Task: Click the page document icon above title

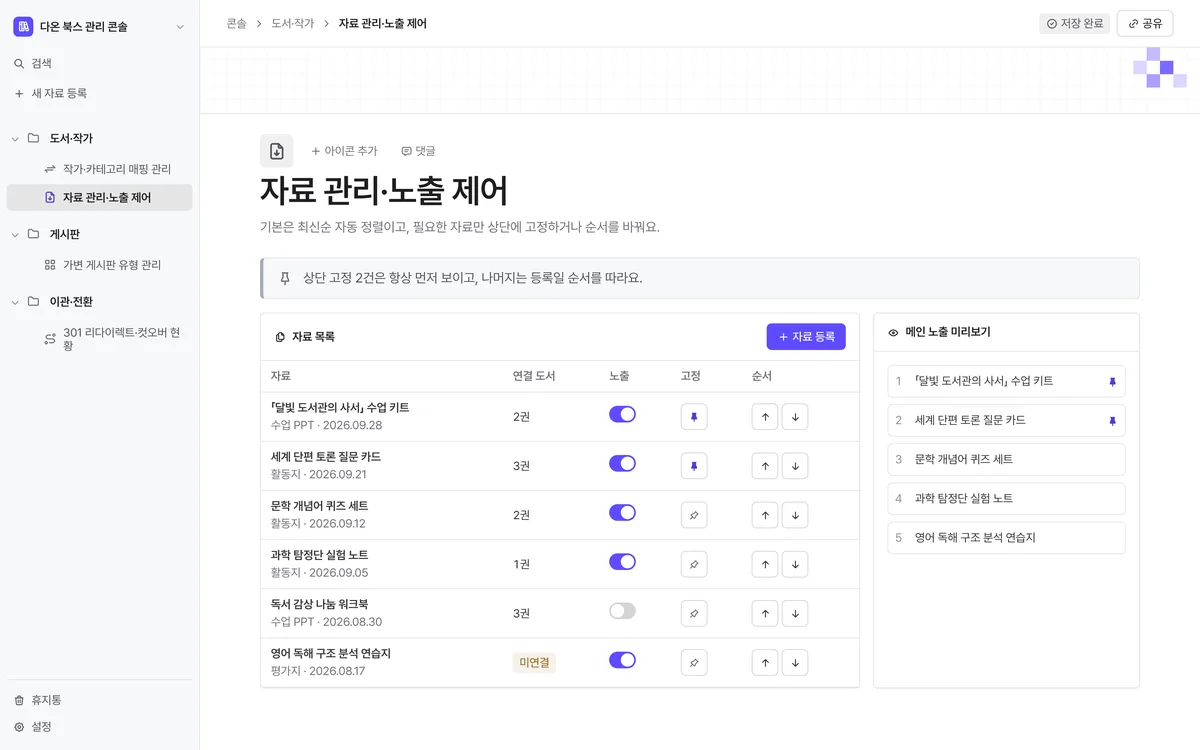Action: point(277,151)
